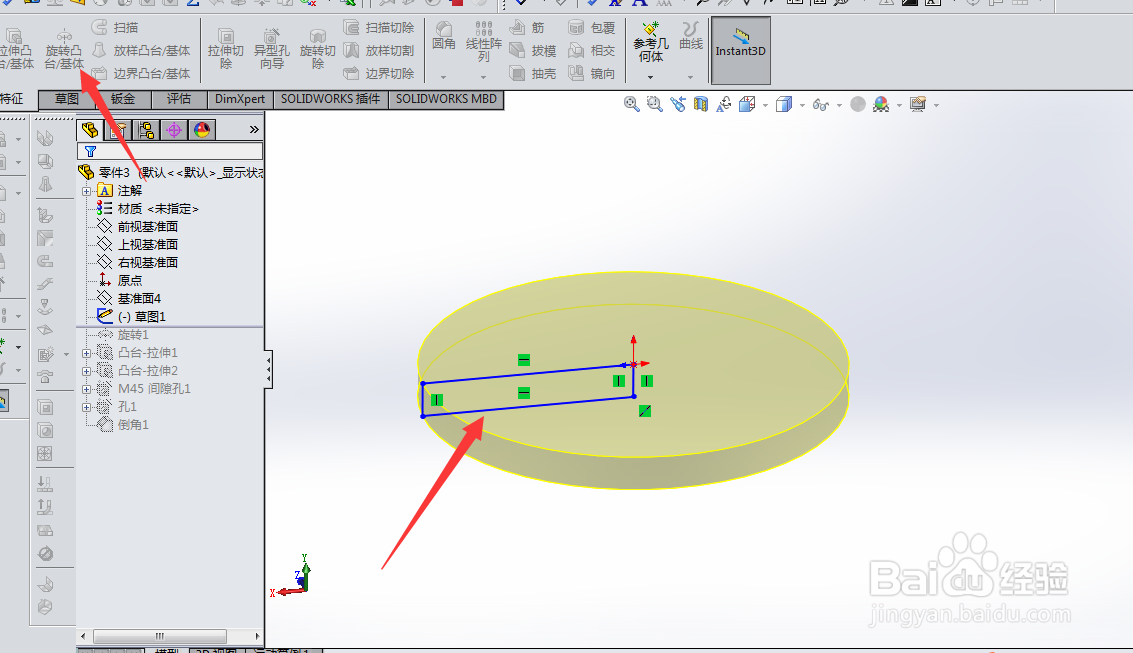The height and width of the screenshot is (653, 1133).
Task: Click the Zoom to Fit icon
Action: pyautogui.click(x=632, y=104)
